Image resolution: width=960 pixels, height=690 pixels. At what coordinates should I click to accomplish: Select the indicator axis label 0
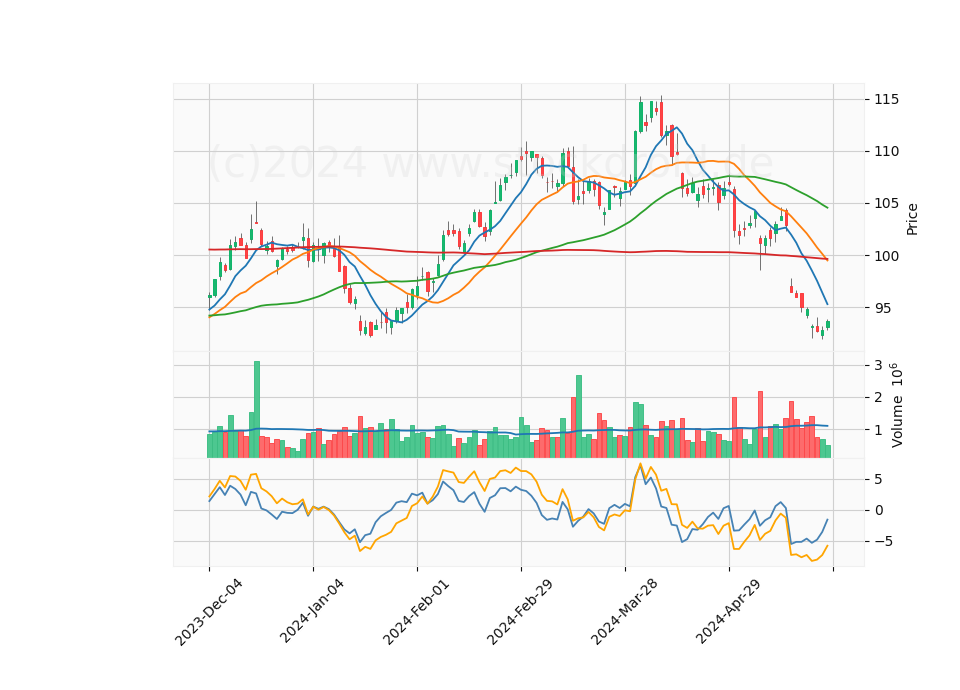(879, 510)
